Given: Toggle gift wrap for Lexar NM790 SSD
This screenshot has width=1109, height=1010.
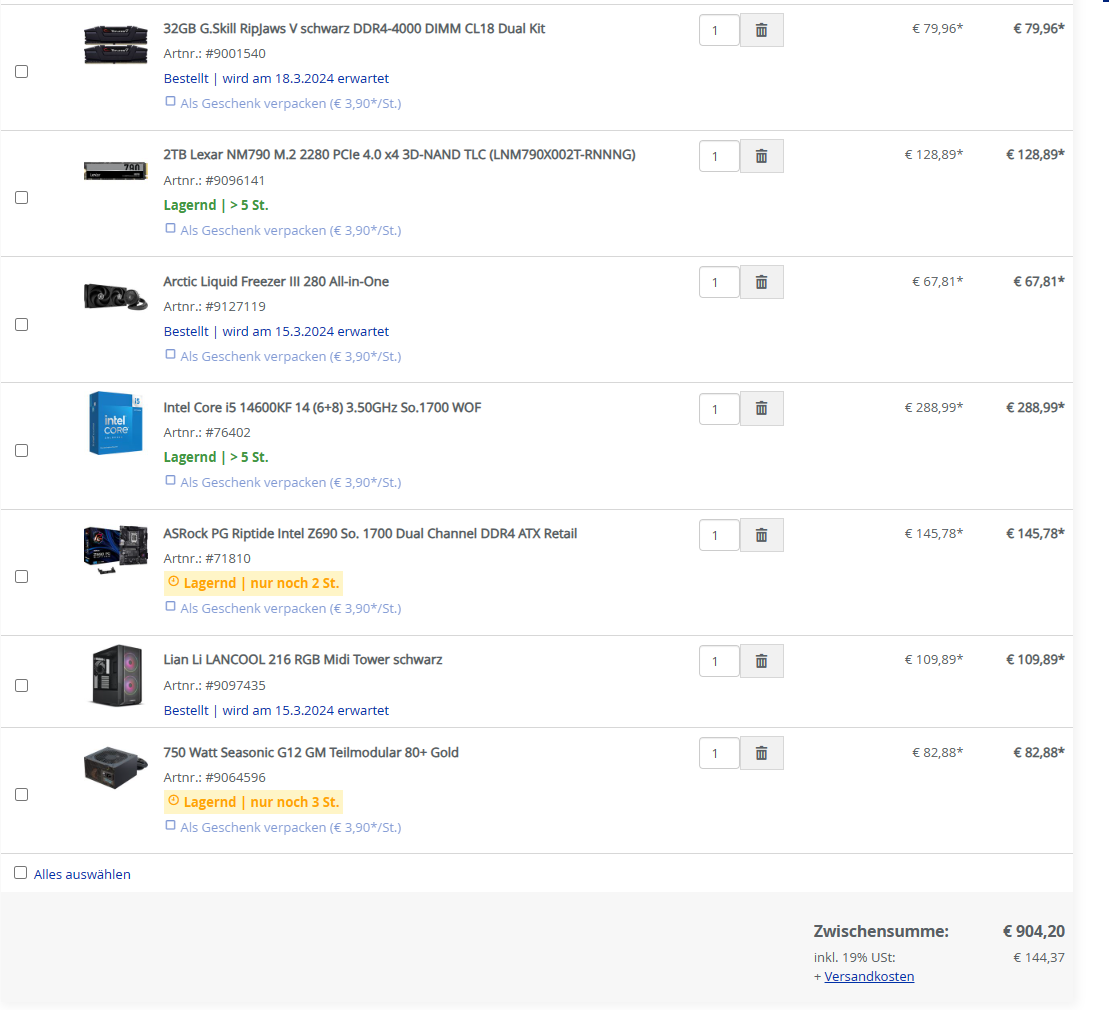Looking at the screenshot, I should (x=170, y=228).
